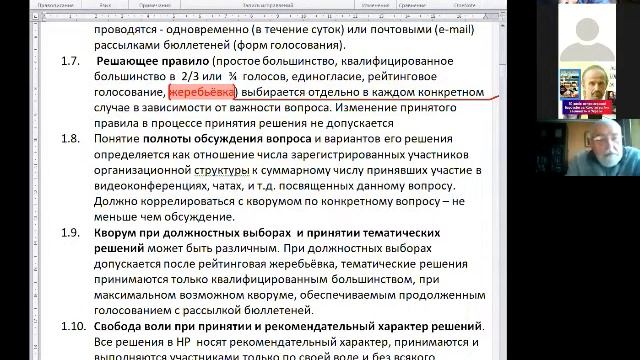Click the line "голосованием с рассылкой бюллетеней."
The height and width of the screenshot is (360, 640).
click(204, 311)
